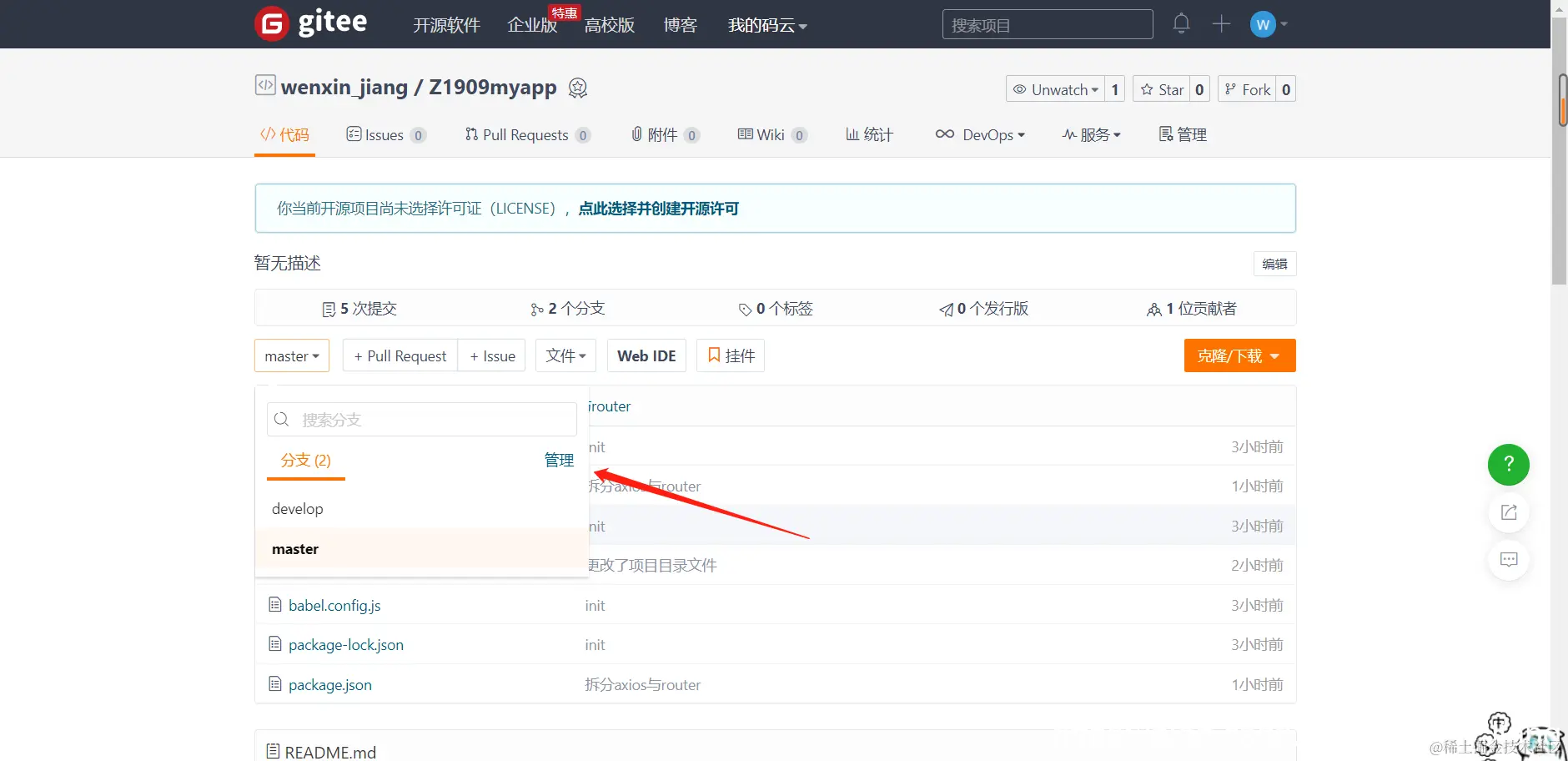Viewport: 1568px width, 761px height.
Task: Open commit 更改了项目目录文件
Action: (x=653, y=565)
